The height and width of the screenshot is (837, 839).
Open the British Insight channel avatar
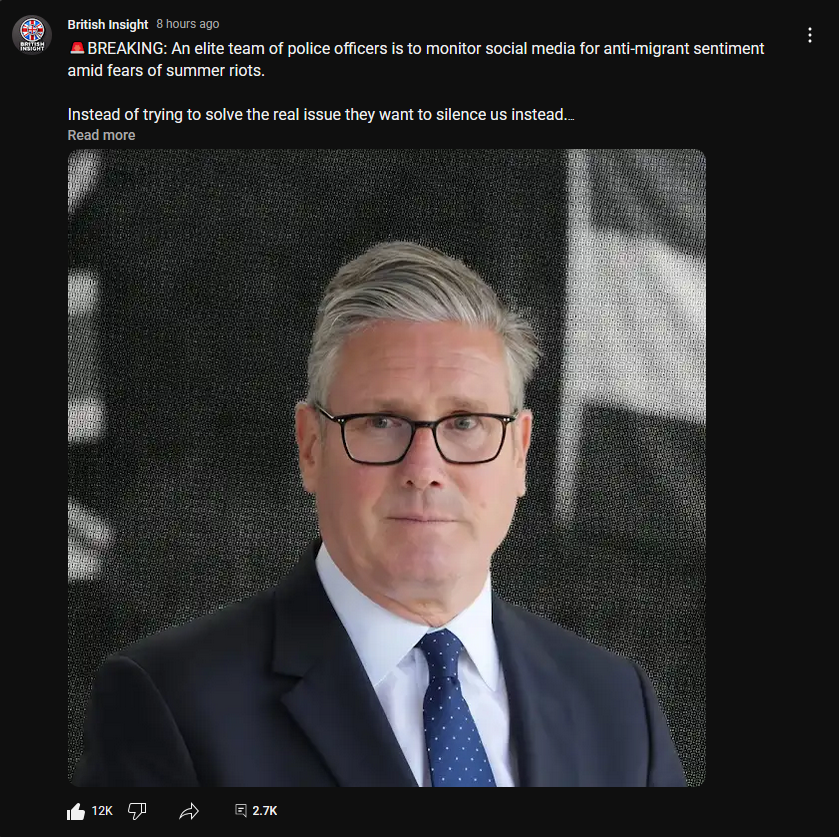pyautogui.click(x=32, y=35)
